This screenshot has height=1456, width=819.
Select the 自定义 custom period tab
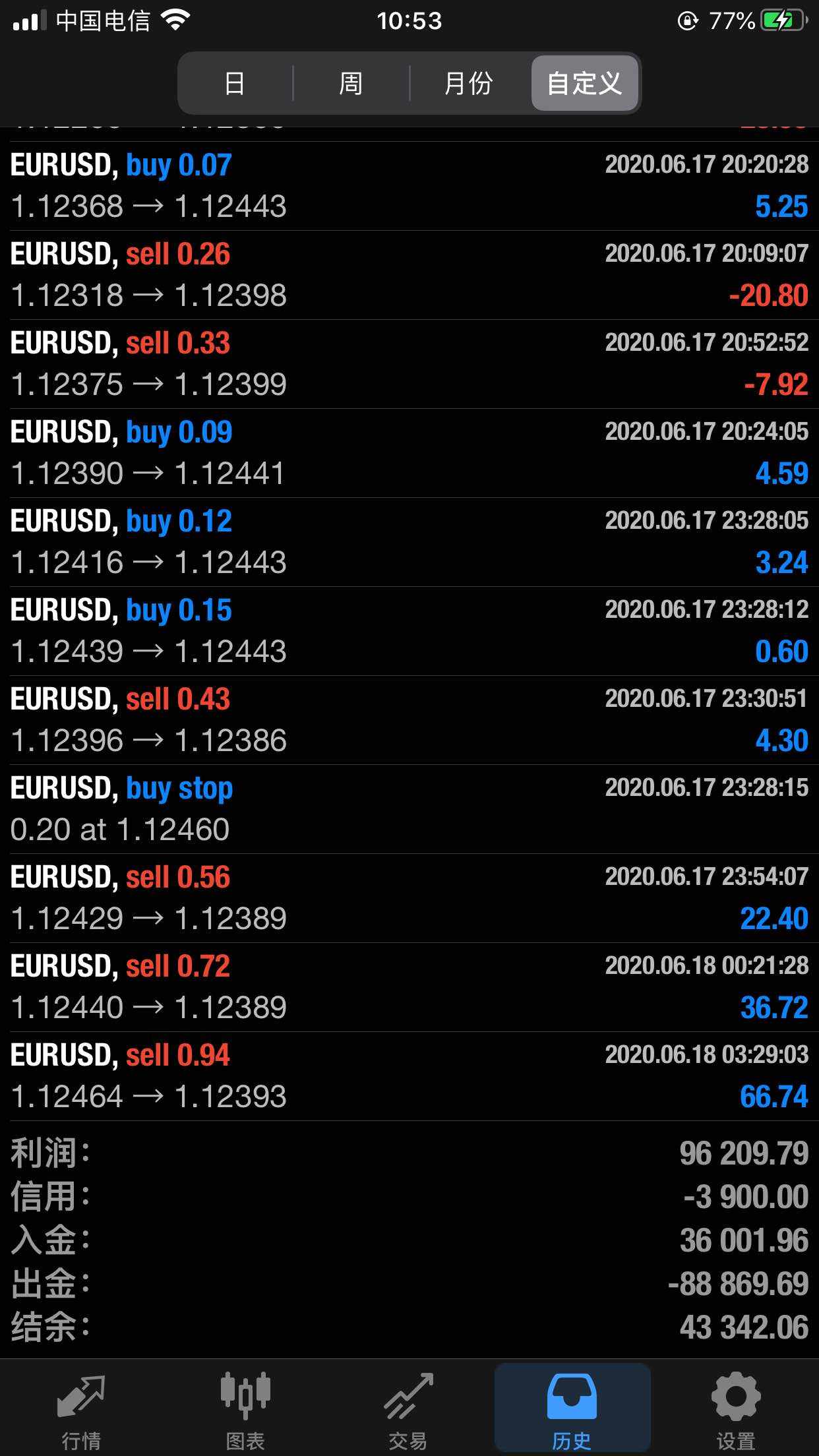click(x=584, y=84)
